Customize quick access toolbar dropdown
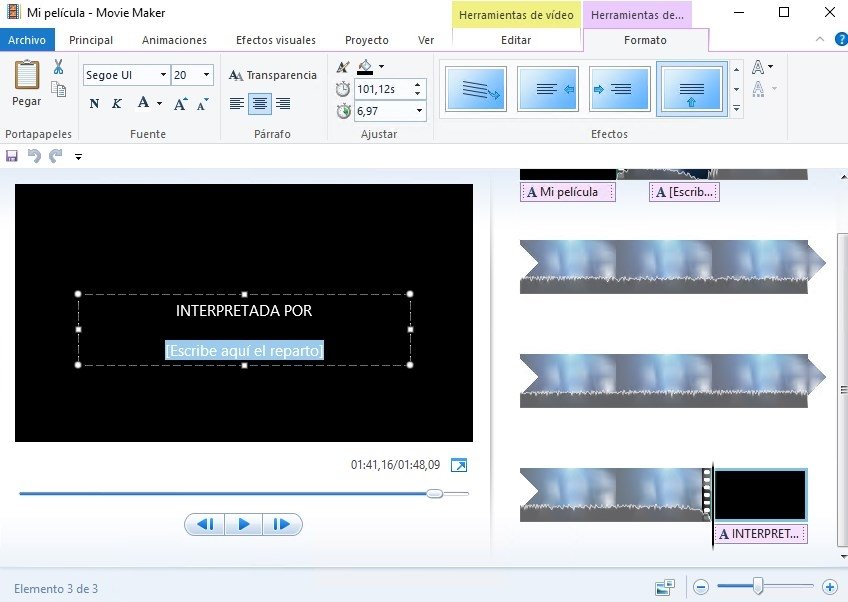 click(78, 157)
